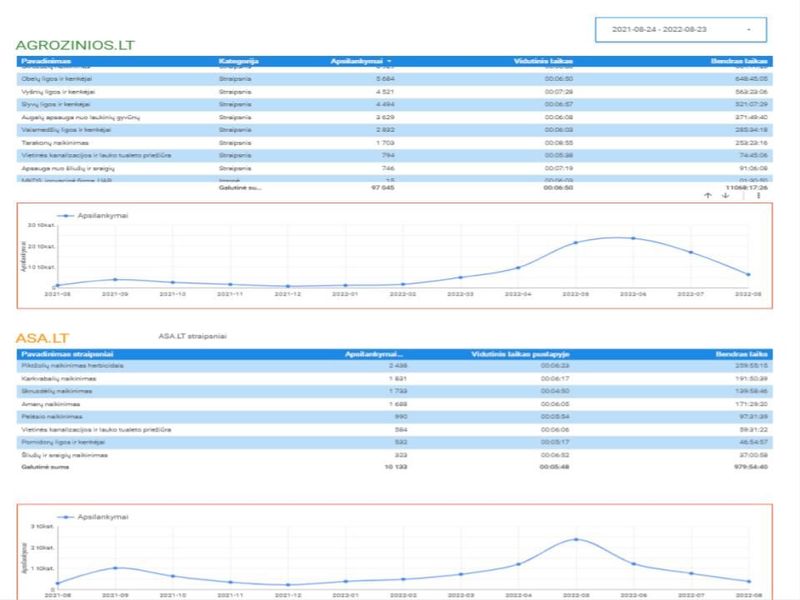800x600 pixels.
Task: Click 2022-05 peak point in ASA.LT chart
Action: pos(576,539)
